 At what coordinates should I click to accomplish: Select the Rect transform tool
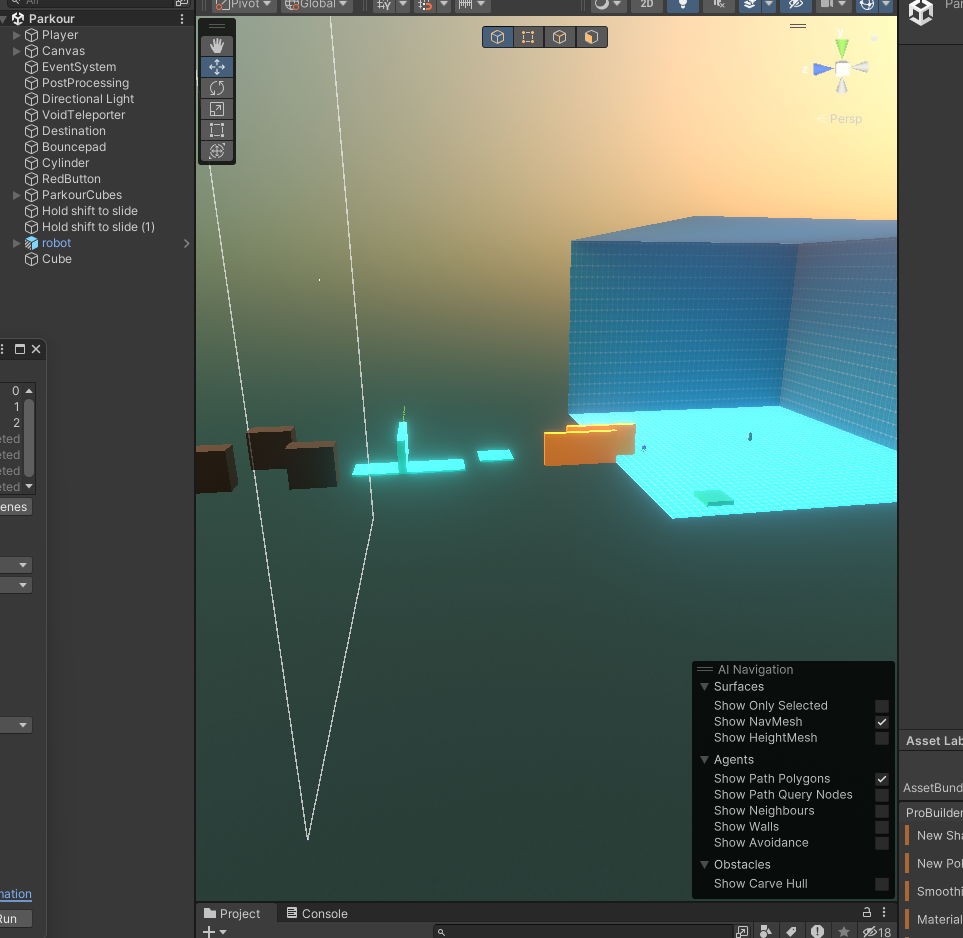click(217, 130)
